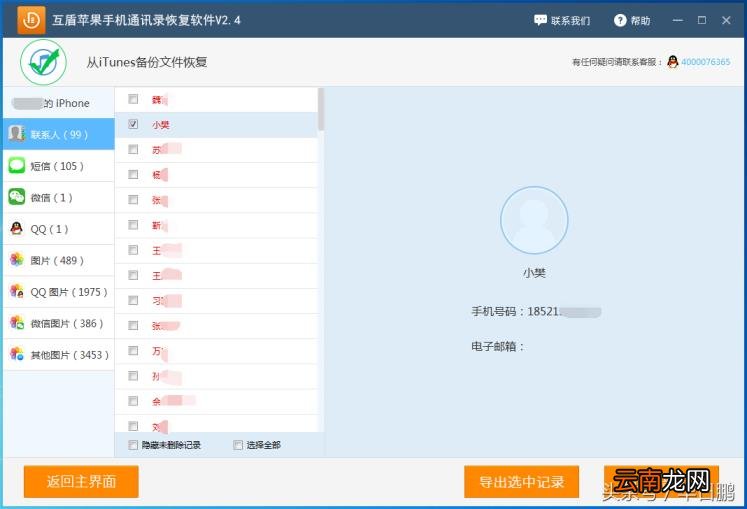
Task: Tick the checkbox for contact starting 苏
Action: [133, 149]
